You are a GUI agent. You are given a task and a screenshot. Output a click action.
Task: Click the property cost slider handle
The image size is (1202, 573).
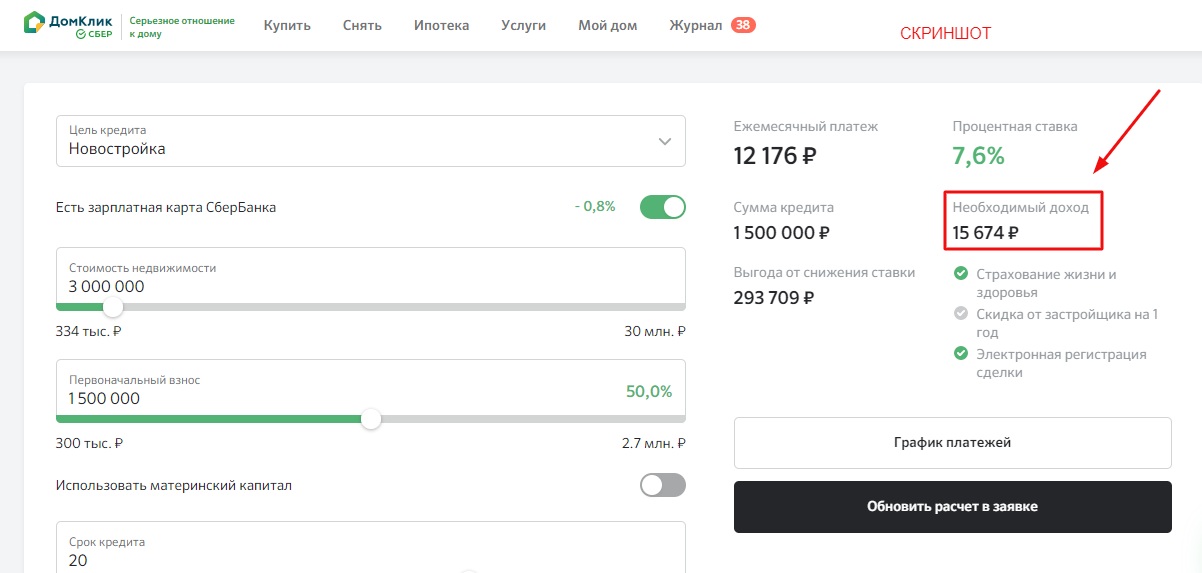[113, 307]
